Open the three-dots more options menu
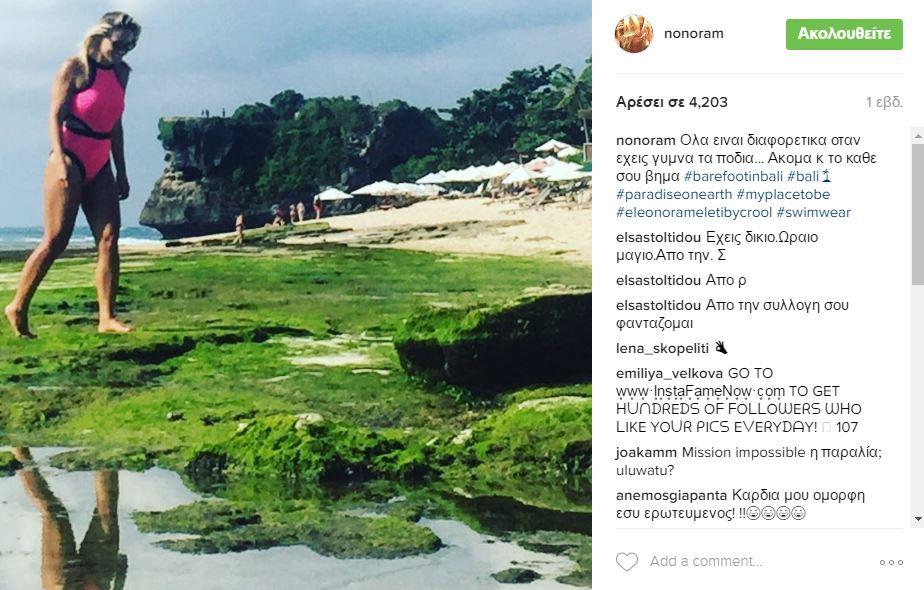The width and height of the screenshot is (924, 590). [x=891, y=562]
